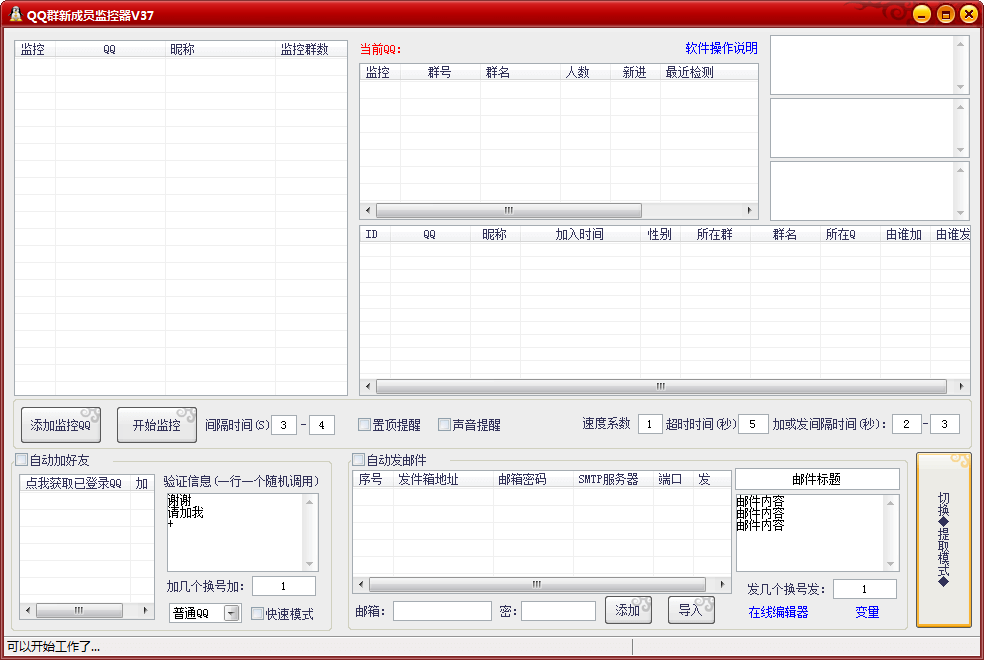Image resolution: width=984 pixels, height=660 pixels.
Task: Click logged-in QQ list horizontal scrollbar
Action: [79, 610]
